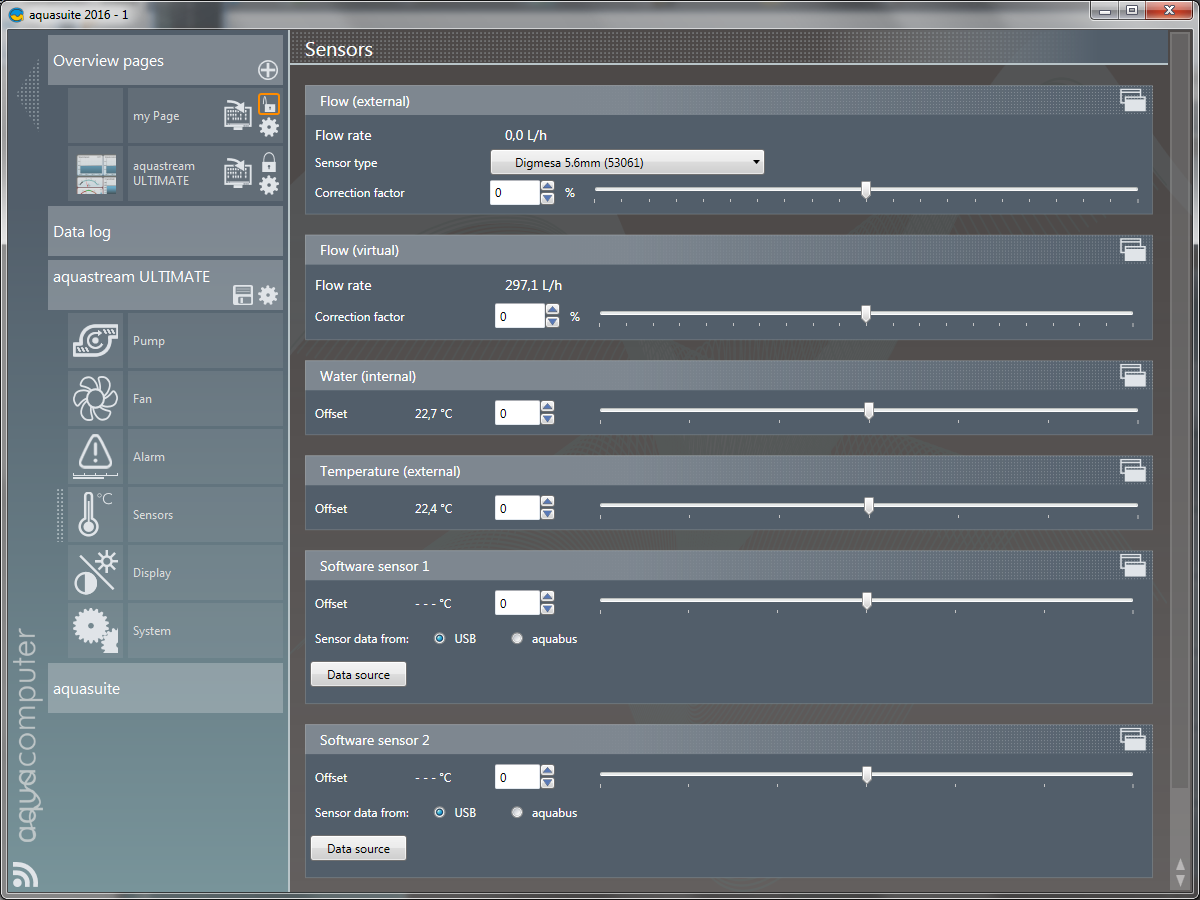Image resolution: width=1200 pixels, height=900 pixels.
Task: Pop out the Software sensor 1 panel
Action: coord(1132,565)
